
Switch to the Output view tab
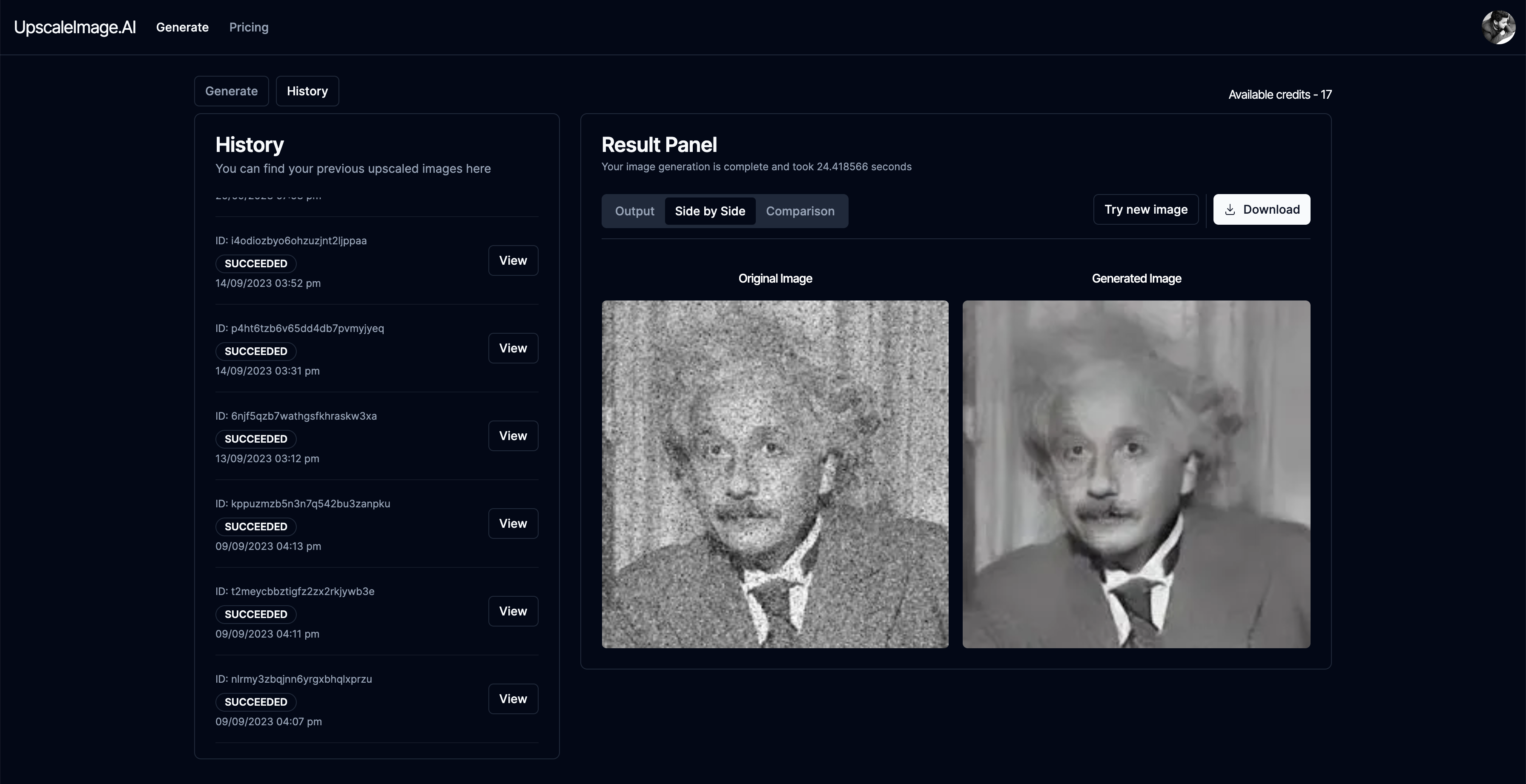[634, 212]
